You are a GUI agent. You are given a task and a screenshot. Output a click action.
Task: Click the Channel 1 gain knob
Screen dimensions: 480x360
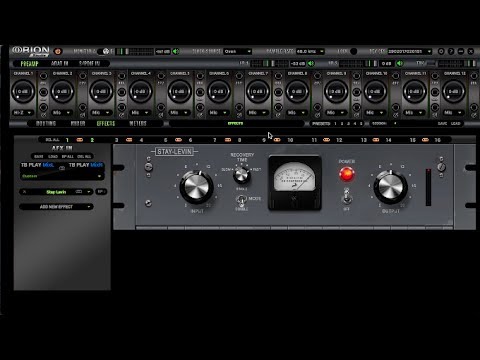click(x=23, y=91)
